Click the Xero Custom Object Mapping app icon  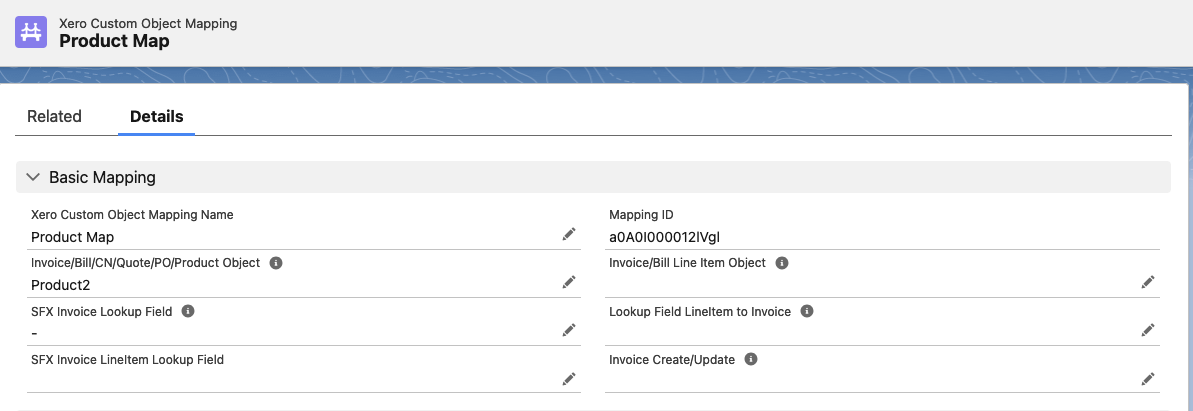[31, 32]
